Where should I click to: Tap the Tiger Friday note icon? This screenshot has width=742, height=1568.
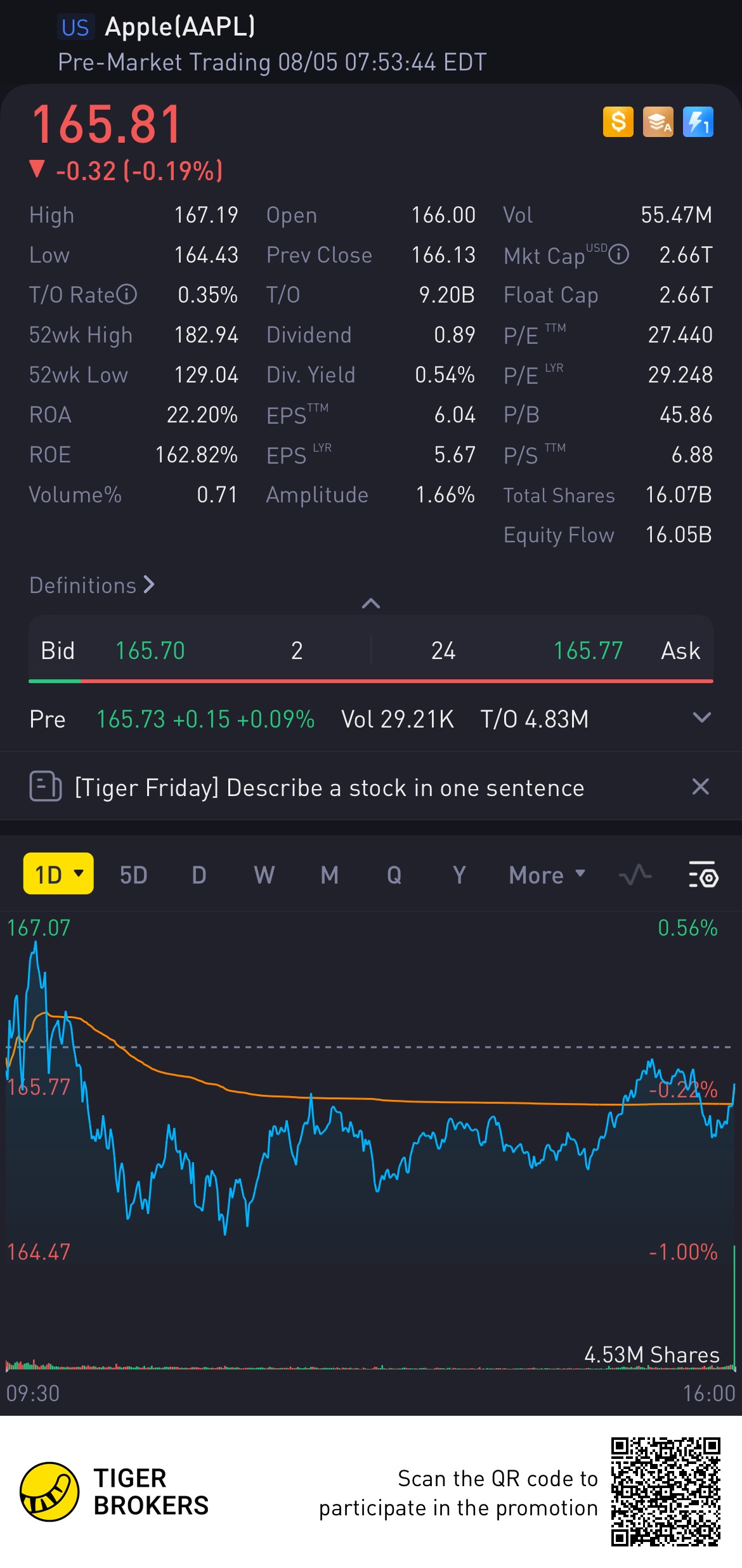tap(46, 787)
